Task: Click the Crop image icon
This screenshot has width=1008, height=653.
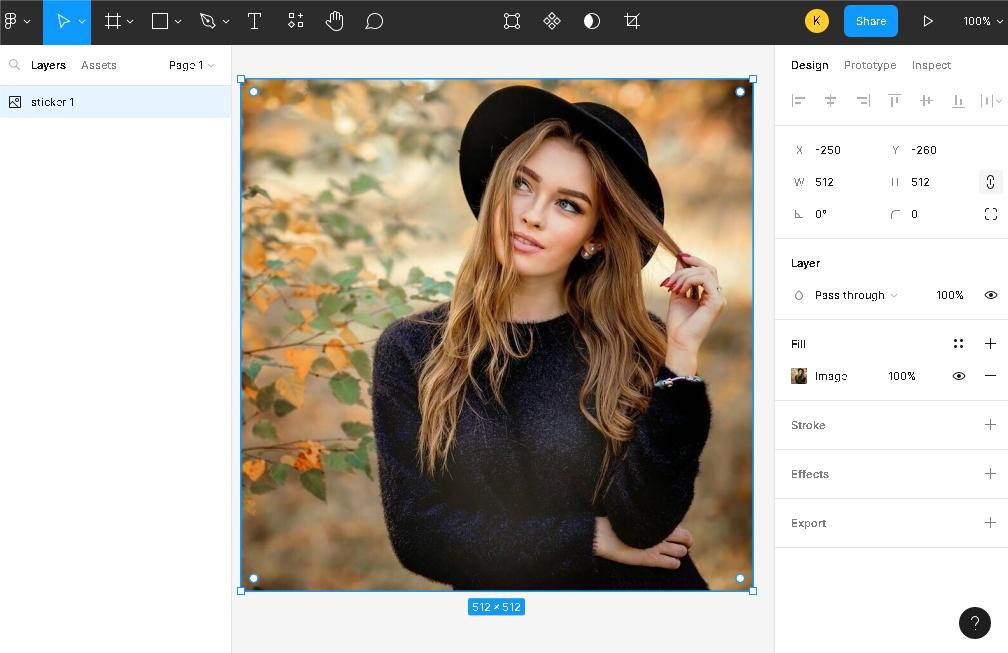Action: click(632, 21)
